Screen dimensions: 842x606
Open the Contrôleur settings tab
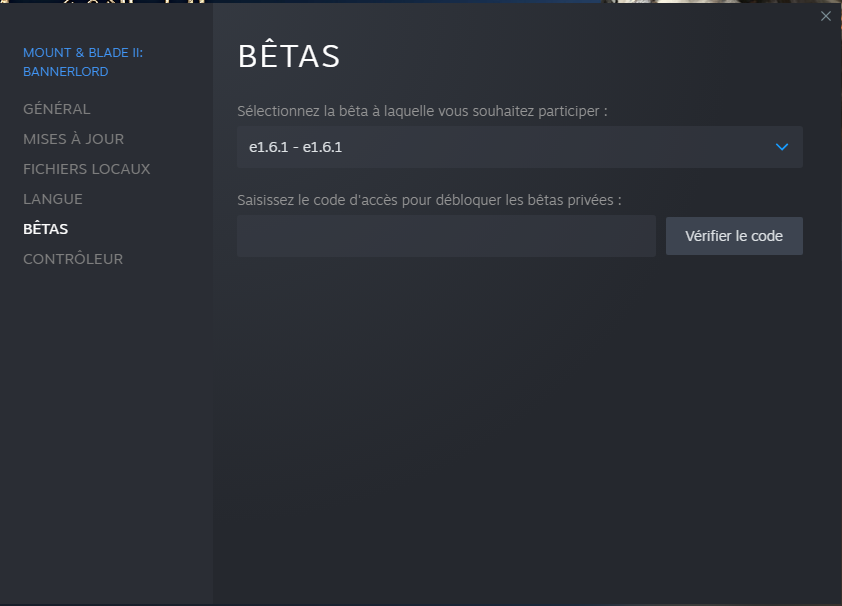pos(73,259)
